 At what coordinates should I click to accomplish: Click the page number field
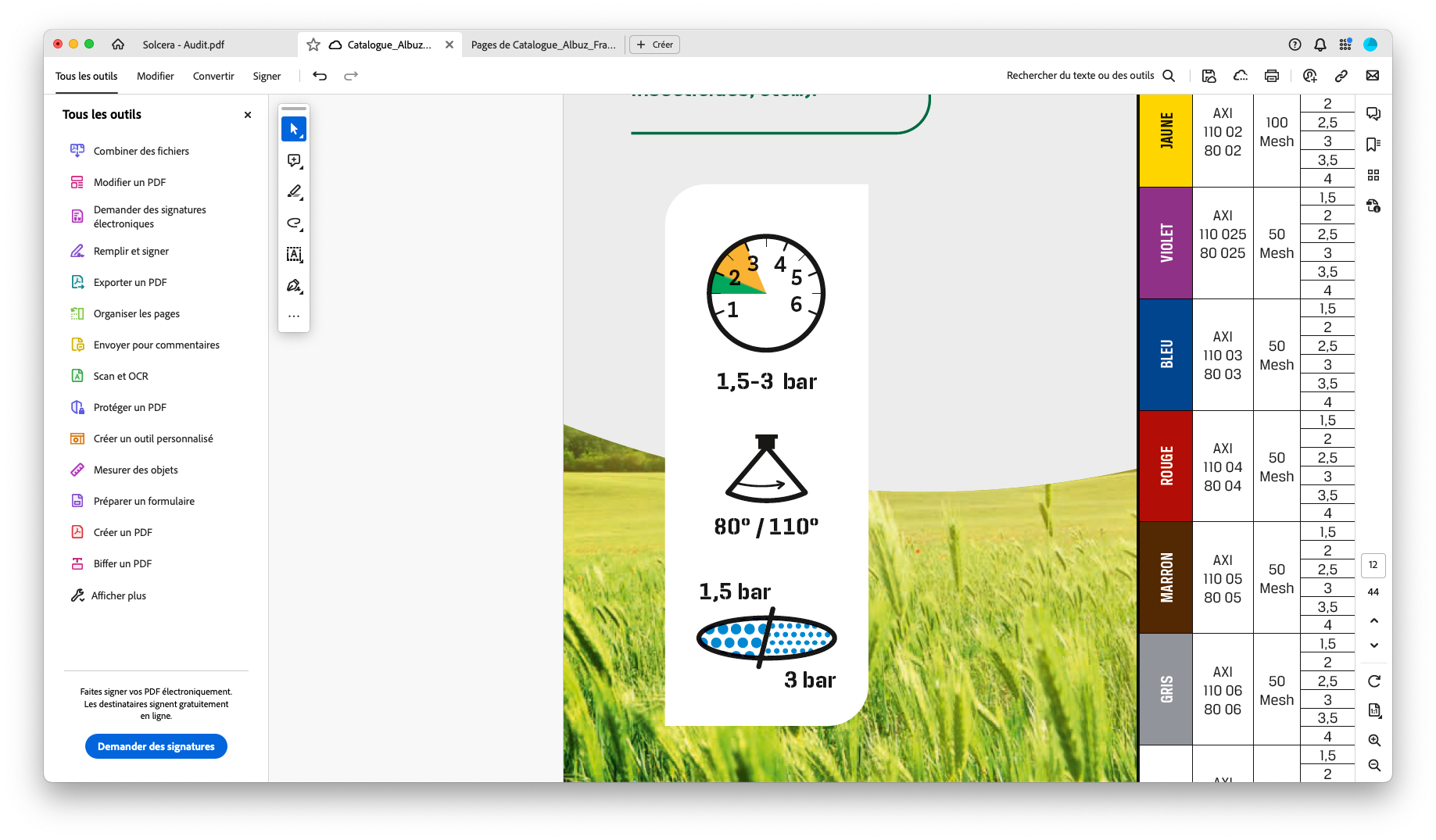1373,565
